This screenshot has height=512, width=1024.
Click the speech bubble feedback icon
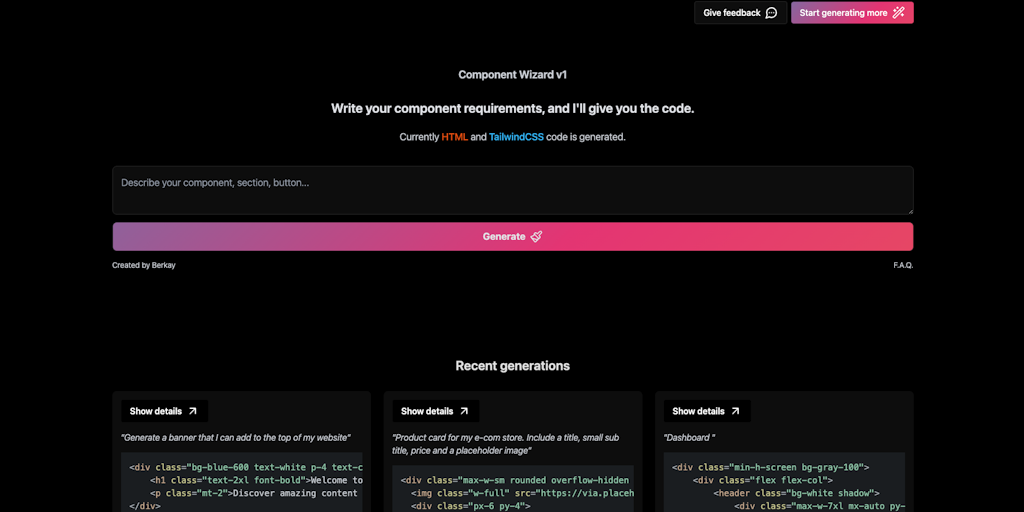(x=771, y=13)
